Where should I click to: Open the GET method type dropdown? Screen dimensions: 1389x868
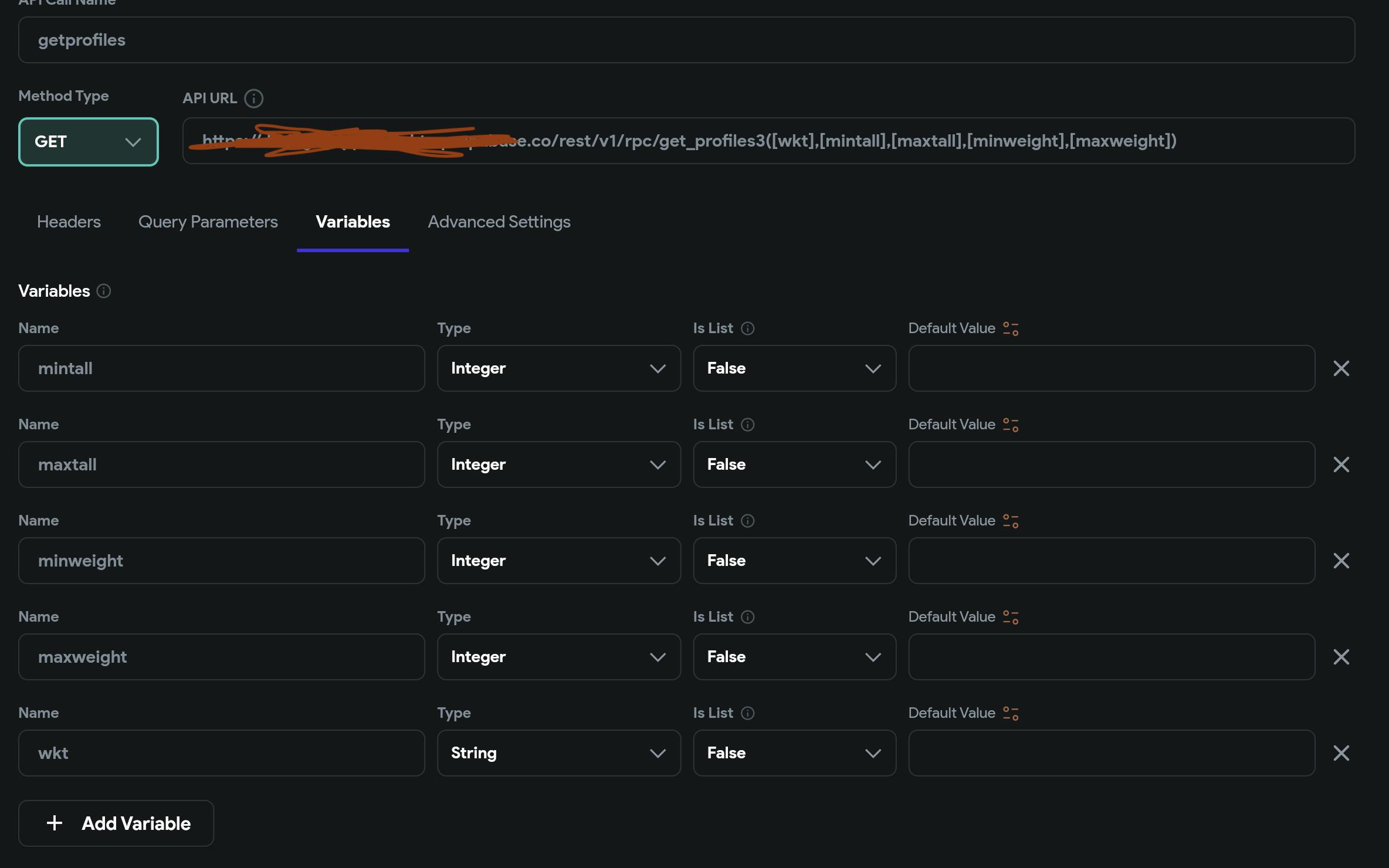(x=89, y=142)
